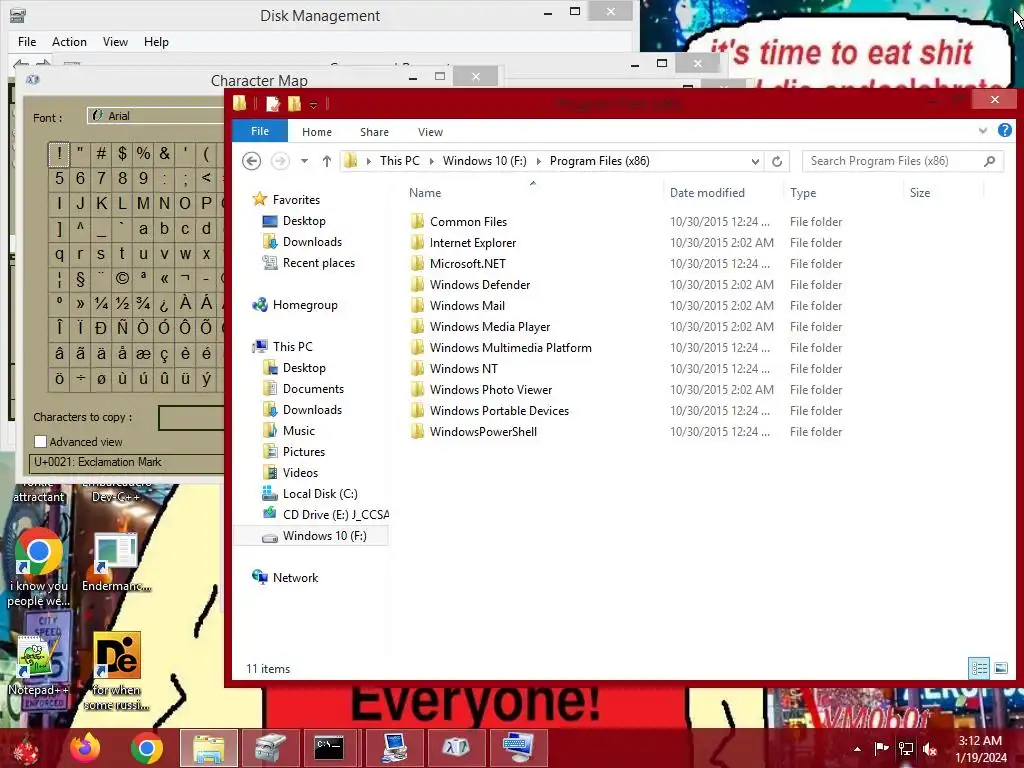Select the Common Files folder
The height and width of the screenshot is (768, 1024).
468,222
